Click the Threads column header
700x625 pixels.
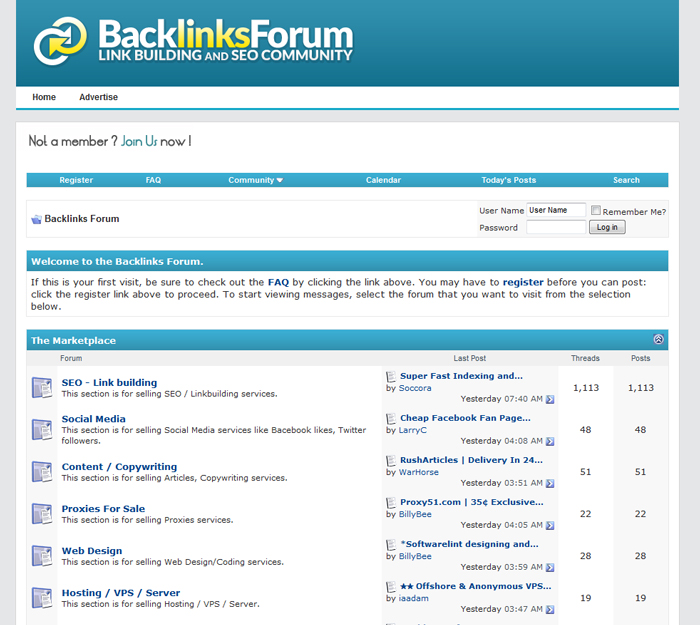(x=585, y=358)
